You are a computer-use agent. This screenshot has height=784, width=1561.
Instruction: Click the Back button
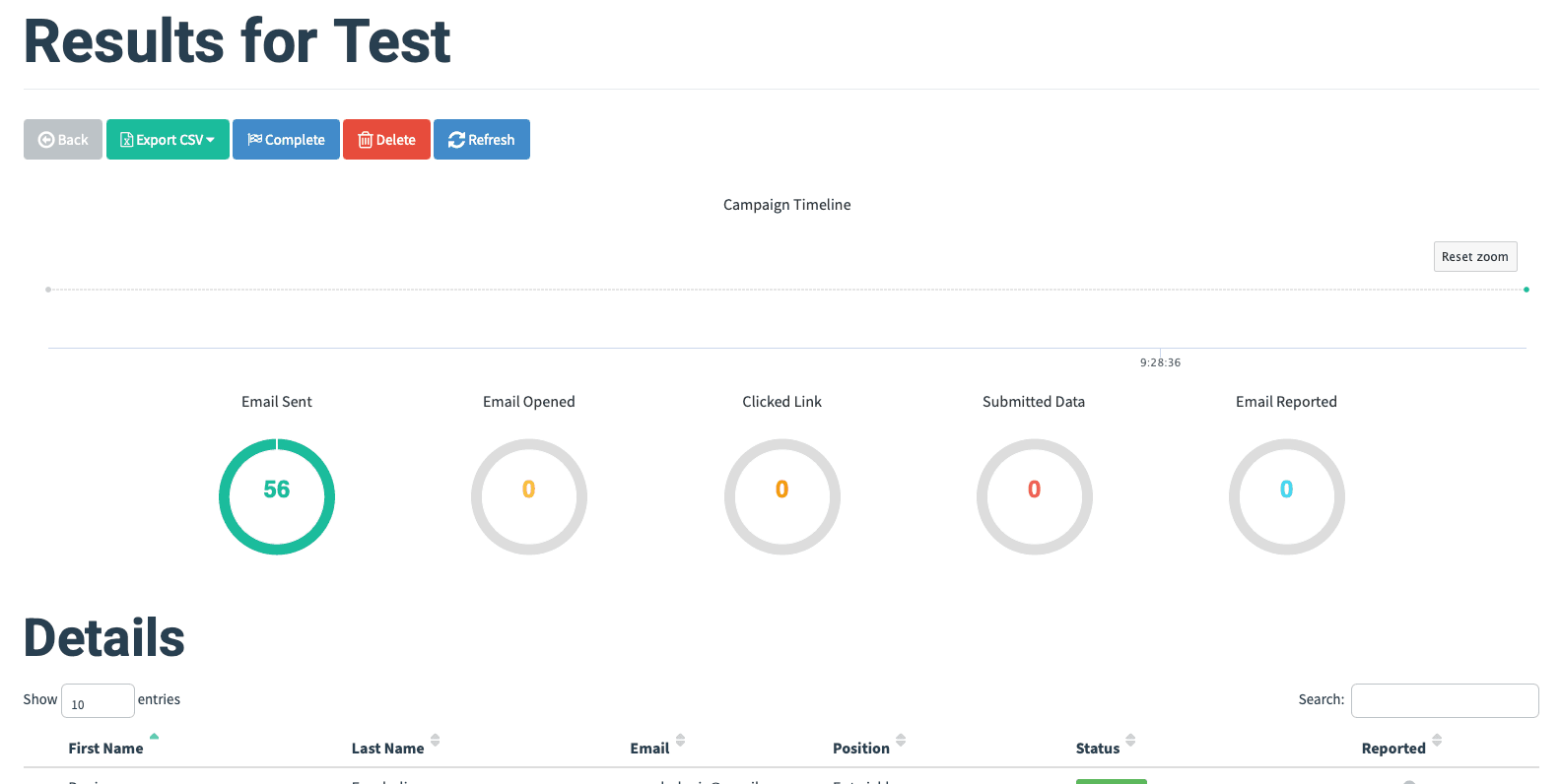coord(63,140)
